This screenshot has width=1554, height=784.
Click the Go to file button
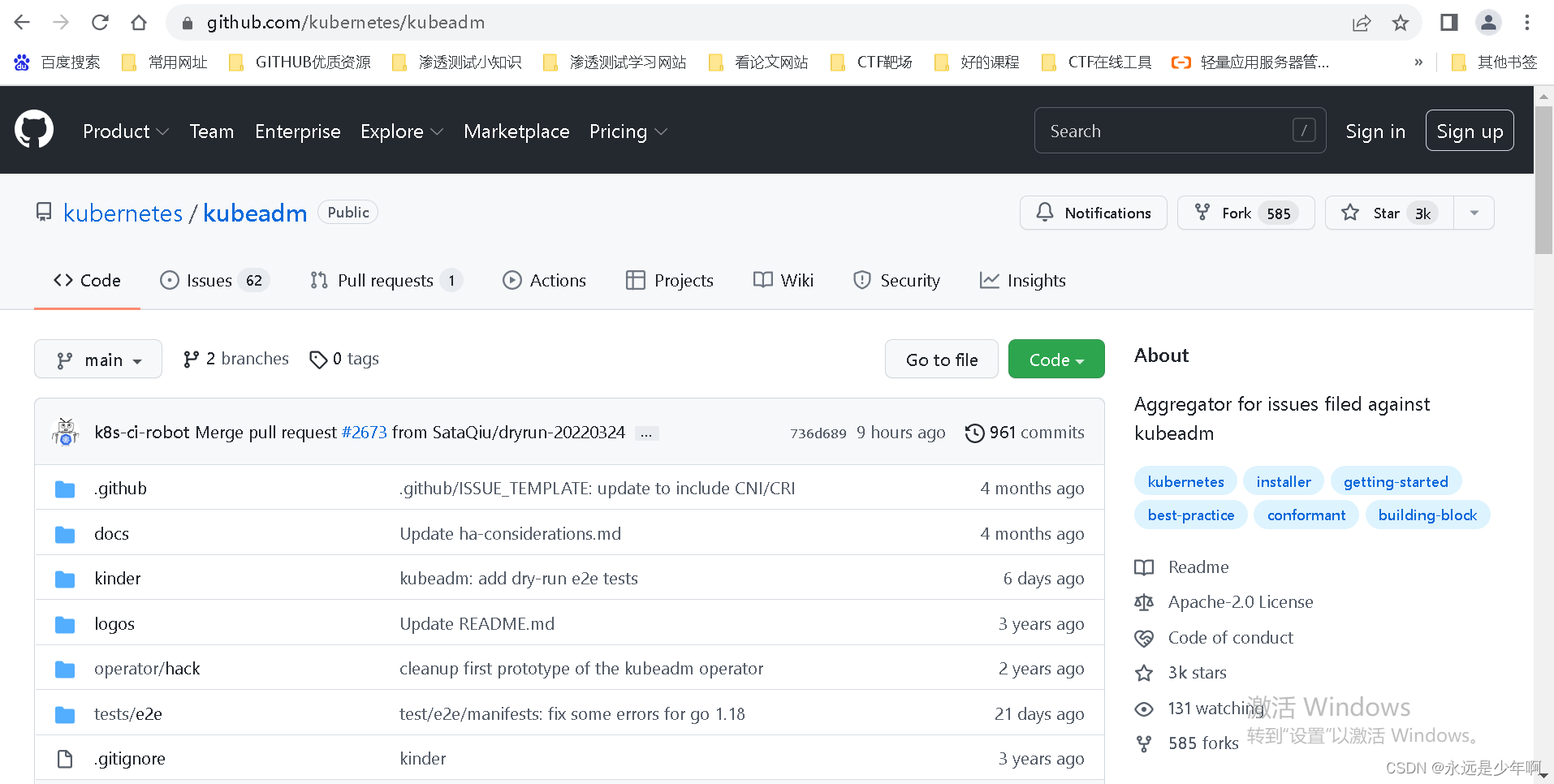(942, 360)
